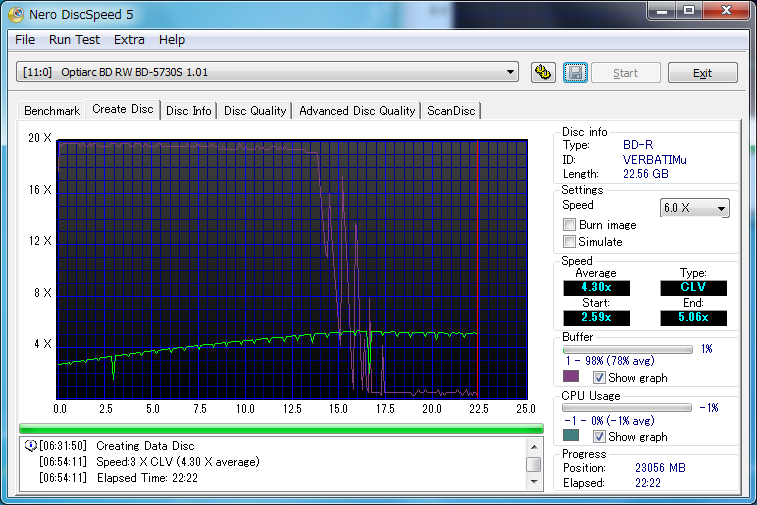Toggle Buffer Show graph checkbox
The image size is (757, 505).
tap(599, 378)
